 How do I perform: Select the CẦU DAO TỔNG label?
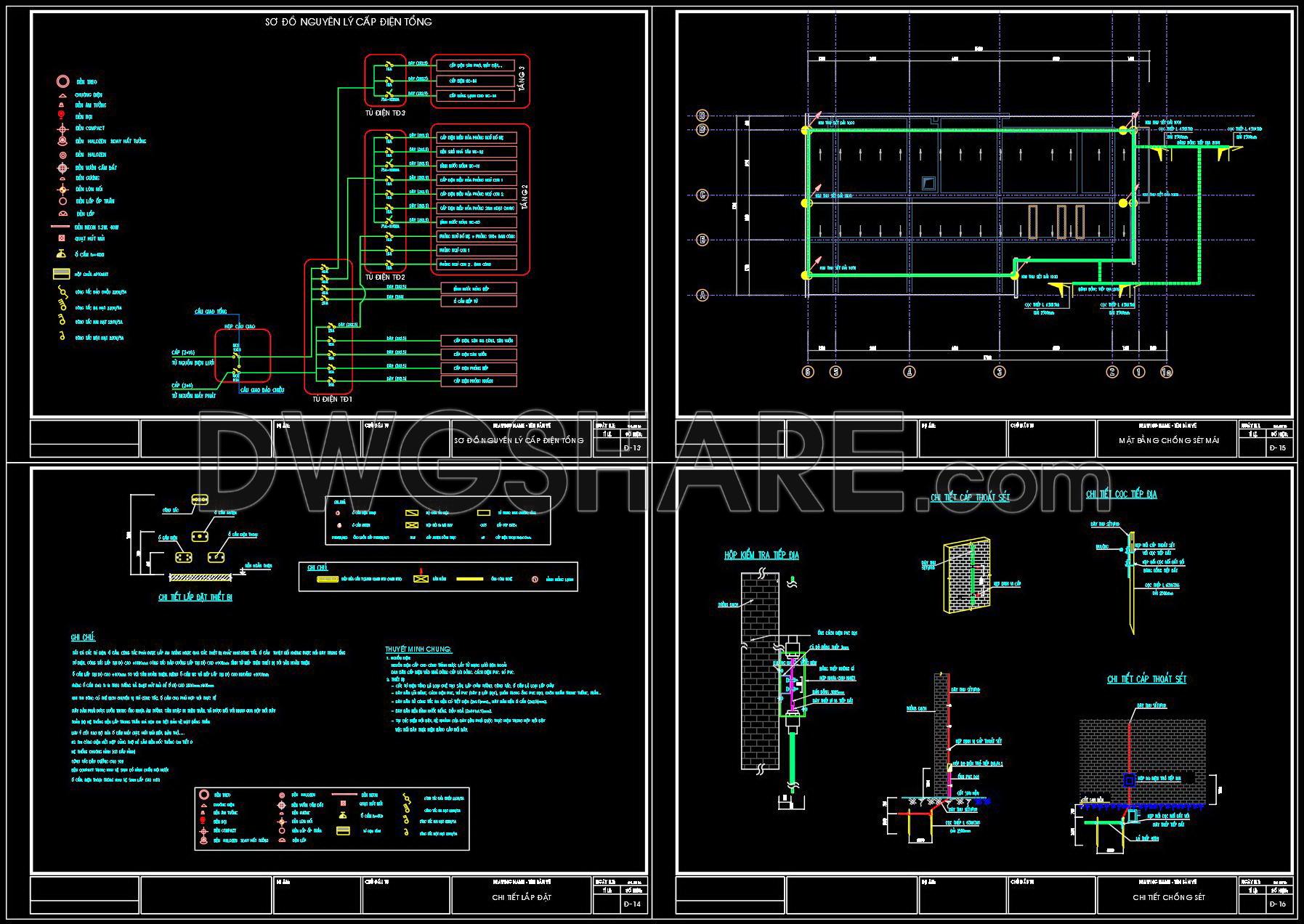point(211,312)
